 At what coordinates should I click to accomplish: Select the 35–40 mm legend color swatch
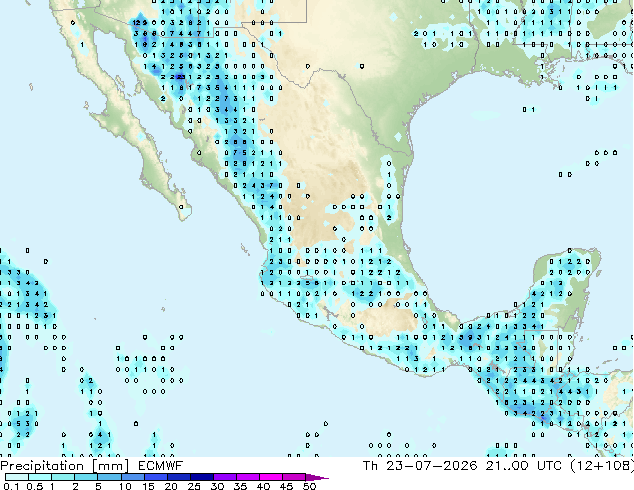pos(247,477)
